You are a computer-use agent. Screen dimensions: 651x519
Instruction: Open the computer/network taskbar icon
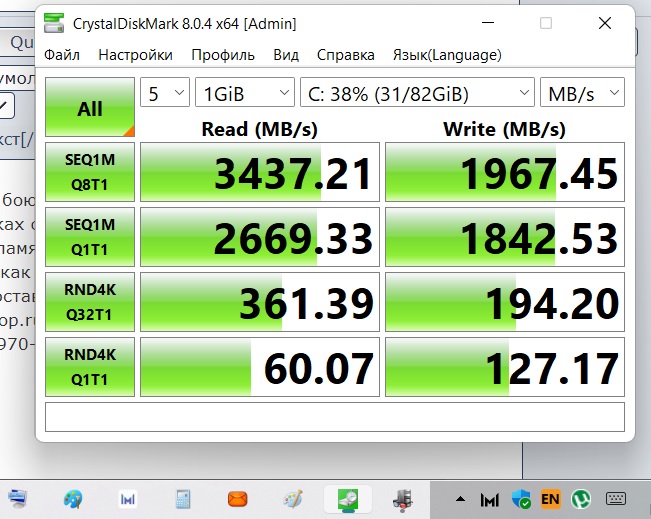tap(17, 499)
